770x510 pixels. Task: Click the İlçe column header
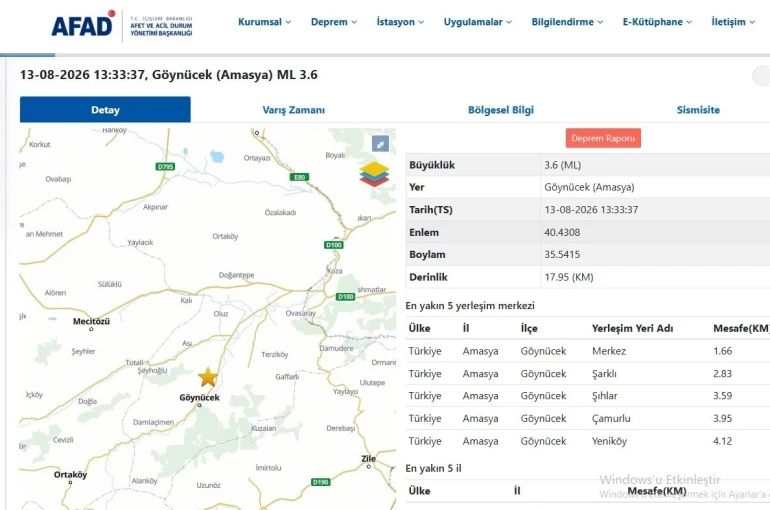click(x=529, y=328)
